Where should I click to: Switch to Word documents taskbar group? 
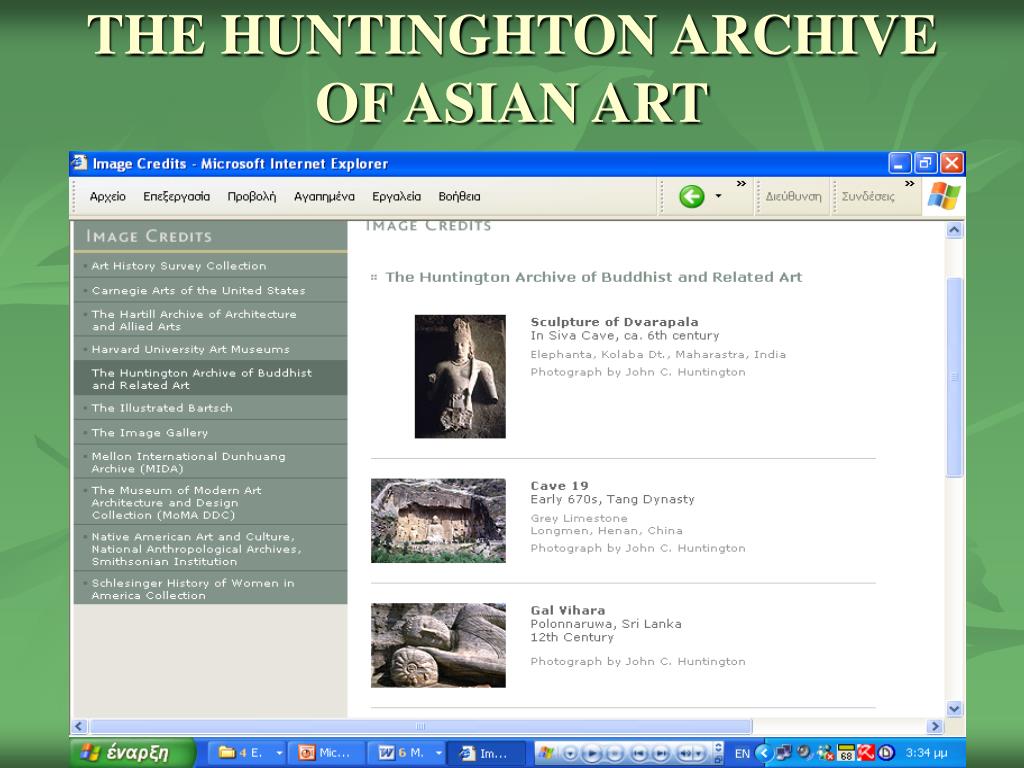404,753
